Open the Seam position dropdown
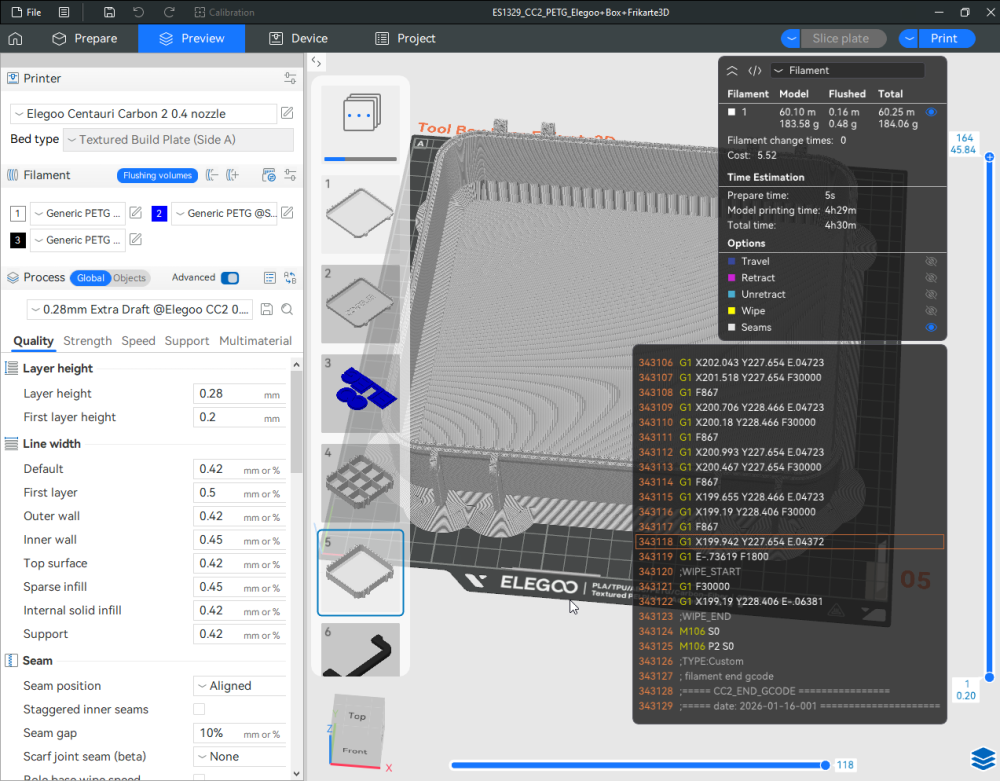 point(240,686)
